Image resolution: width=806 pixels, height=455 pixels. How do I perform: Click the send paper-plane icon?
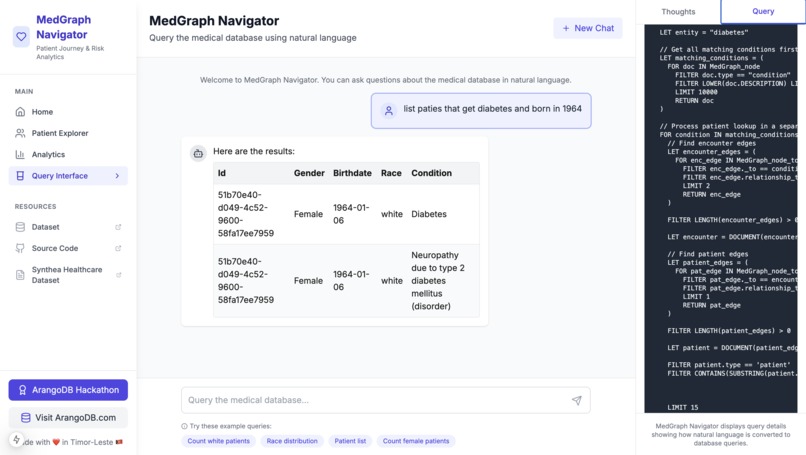tap(577, 400)
